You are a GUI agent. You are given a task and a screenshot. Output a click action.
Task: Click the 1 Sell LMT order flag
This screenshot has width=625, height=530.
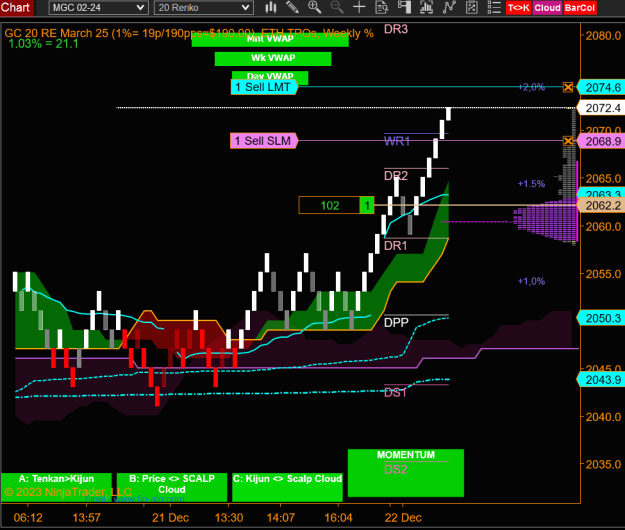tap(264, 87)
